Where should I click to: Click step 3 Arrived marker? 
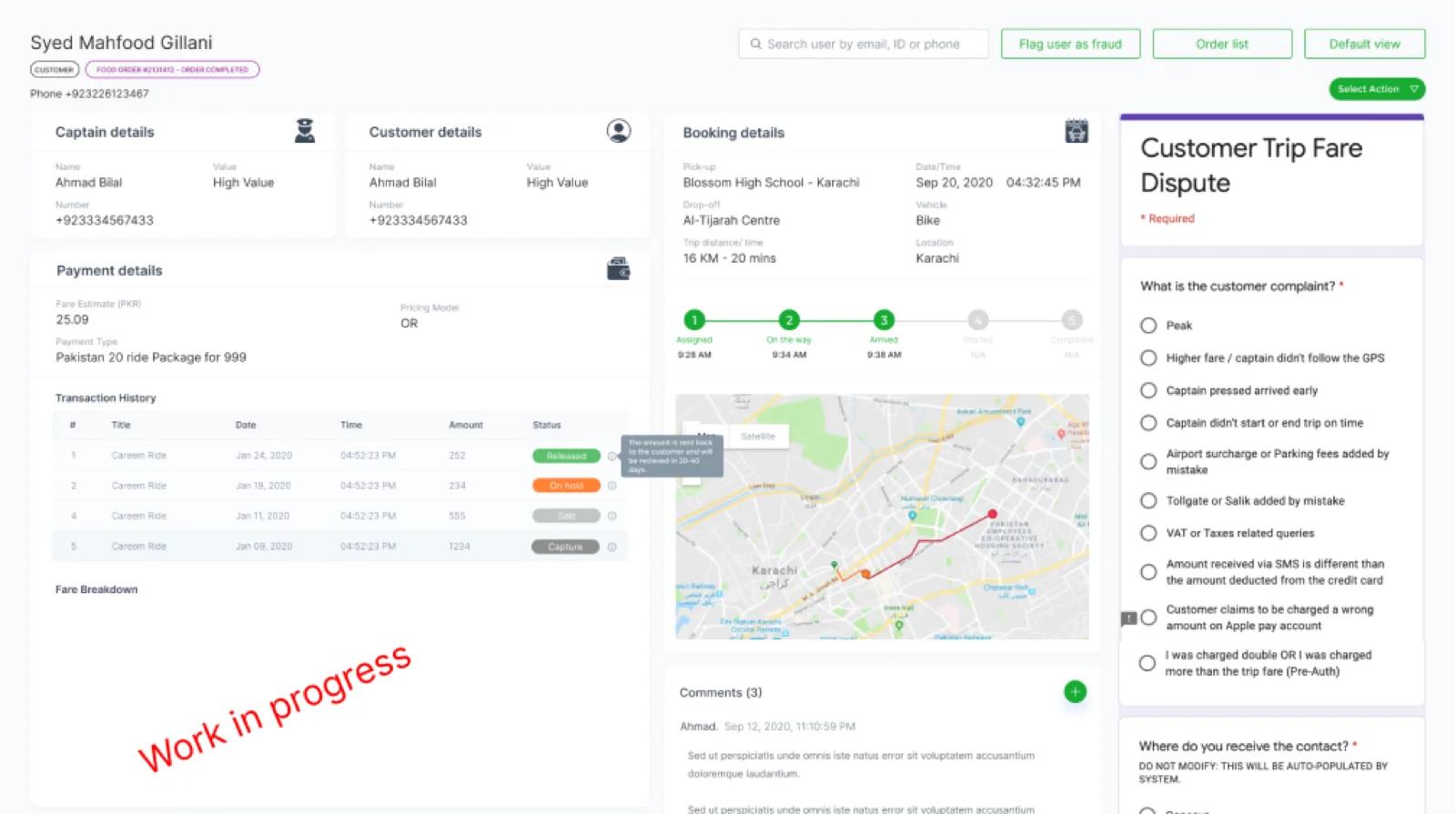[x=884, y=320]
